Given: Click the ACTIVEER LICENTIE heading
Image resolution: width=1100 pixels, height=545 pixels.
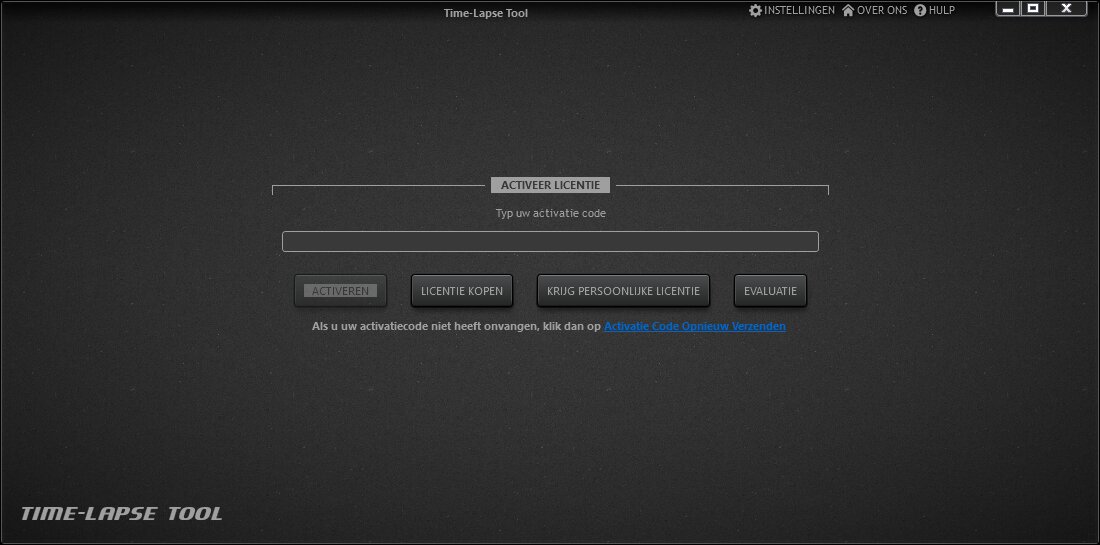Looking at the screenshot, I should [550, 185].
